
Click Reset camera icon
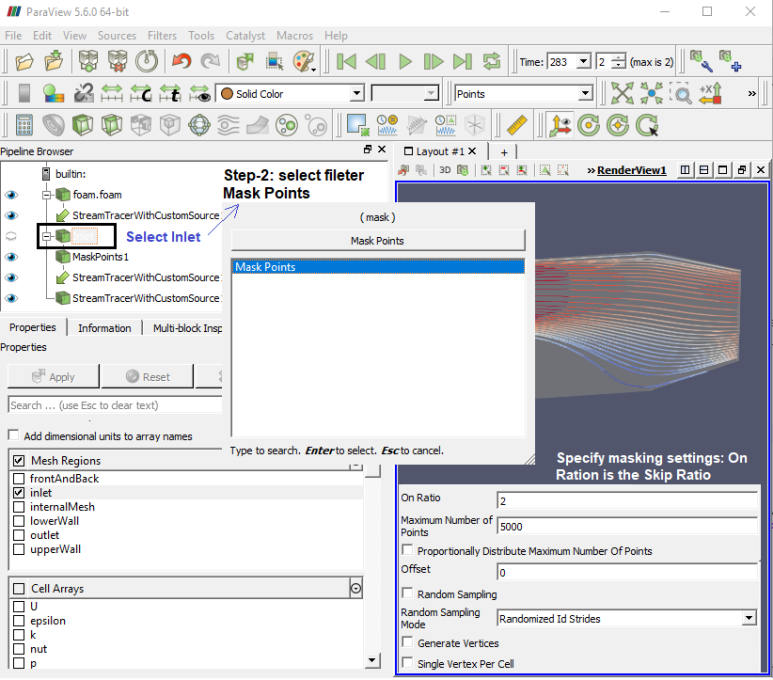point(622,93)
